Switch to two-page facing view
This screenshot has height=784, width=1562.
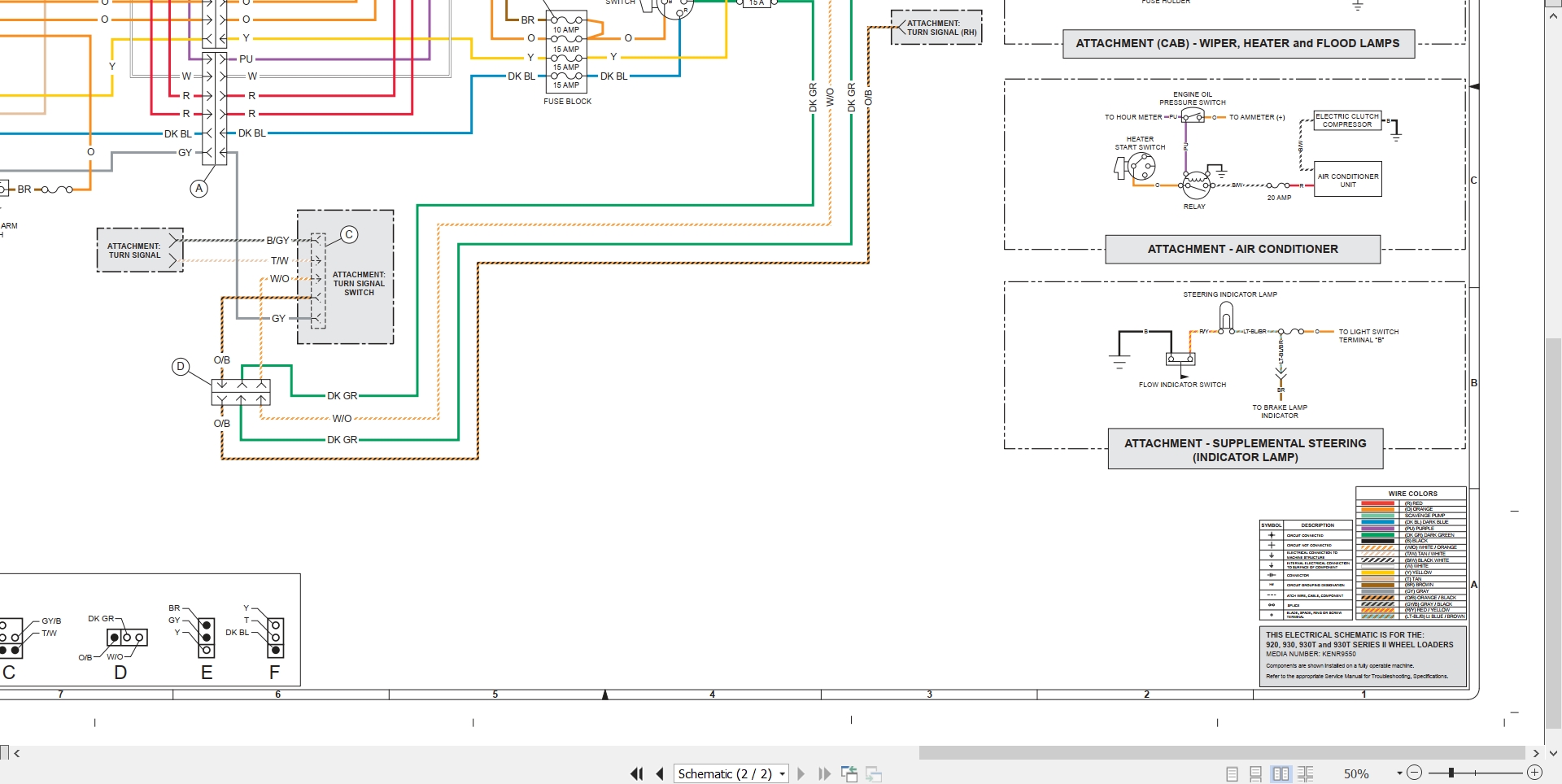1281,774
